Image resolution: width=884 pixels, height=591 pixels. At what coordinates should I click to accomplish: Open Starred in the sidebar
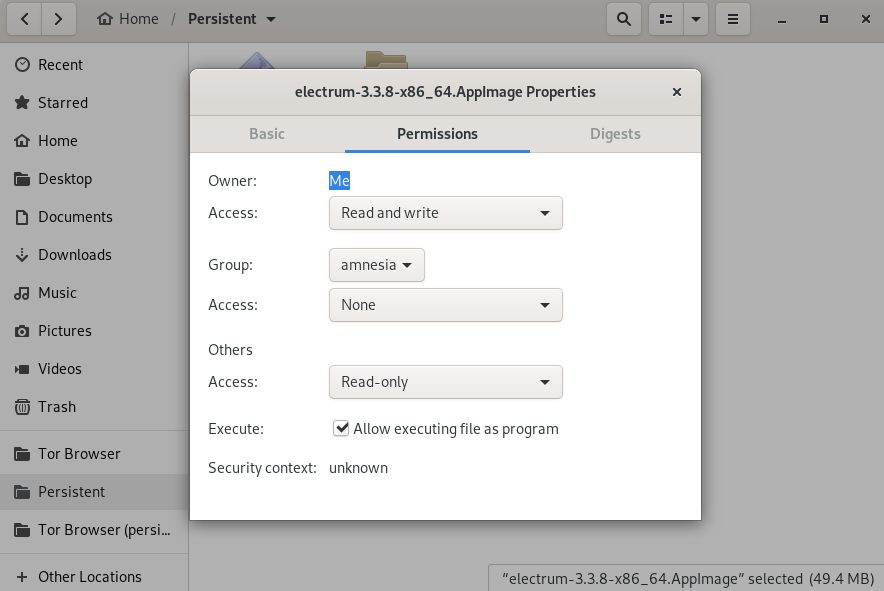pos(94,103)
